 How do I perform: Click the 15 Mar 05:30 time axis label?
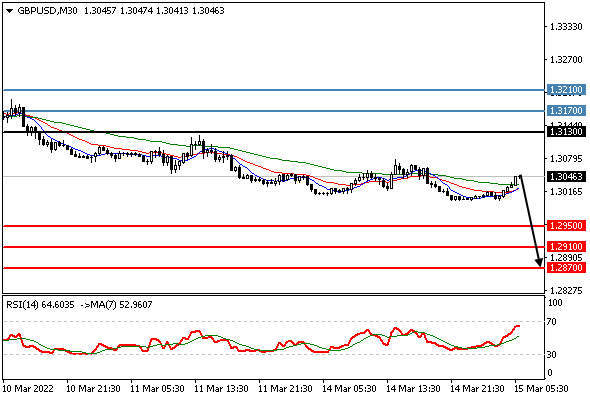click(x=541, y=389)
